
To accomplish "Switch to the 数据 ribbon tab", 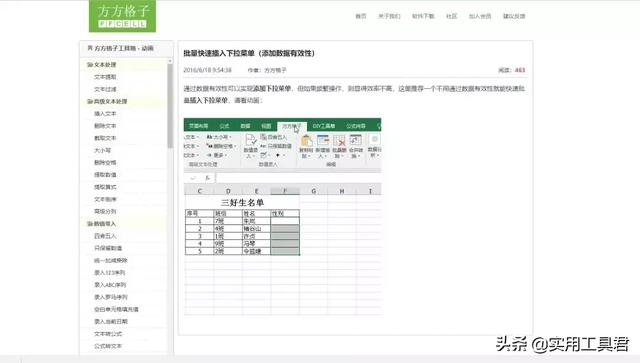I will point(245,126).
